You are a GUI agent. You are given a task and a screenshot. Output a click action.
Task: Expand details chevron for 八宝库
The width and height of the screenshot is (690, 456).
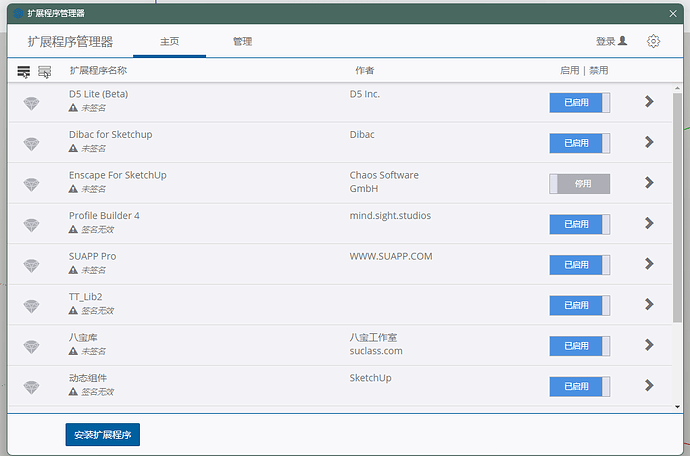(649, 345)
